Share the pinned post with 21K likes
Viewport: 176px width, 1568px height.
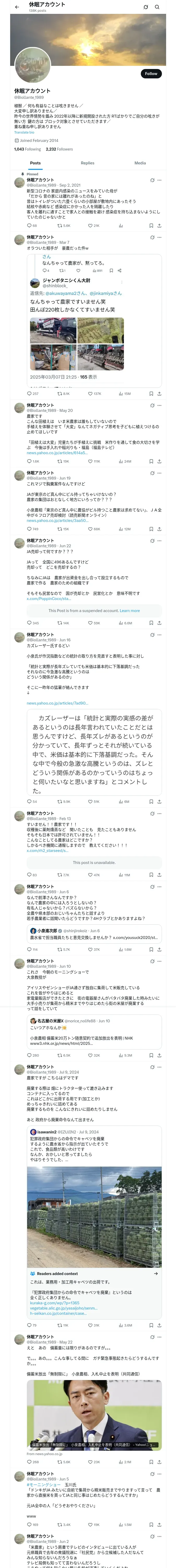click(159, 225)
